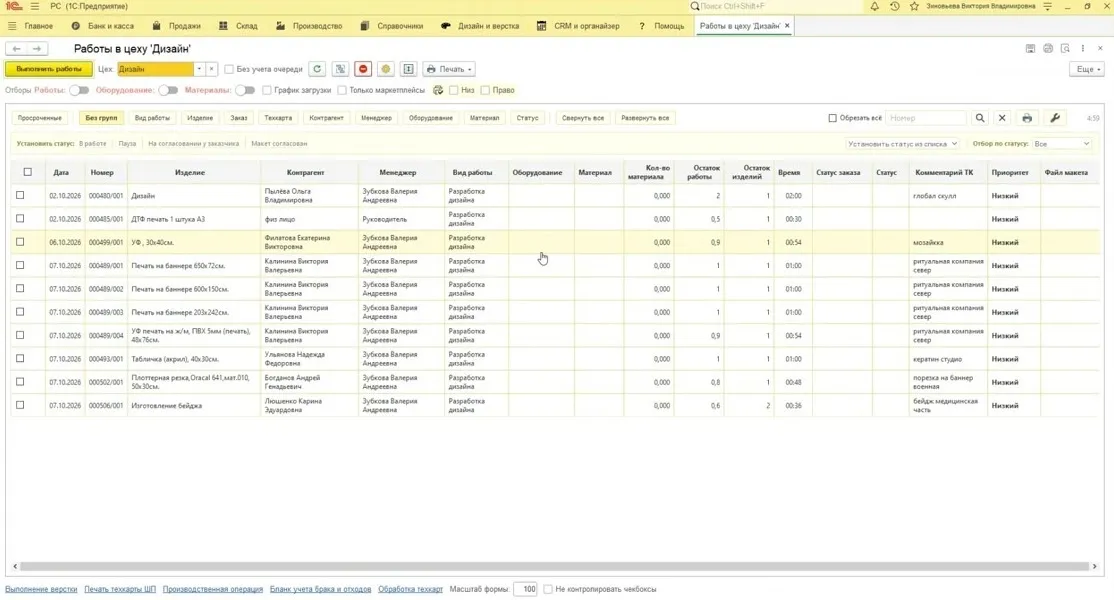Open the three-dot more options icon

pos(1083,48)
